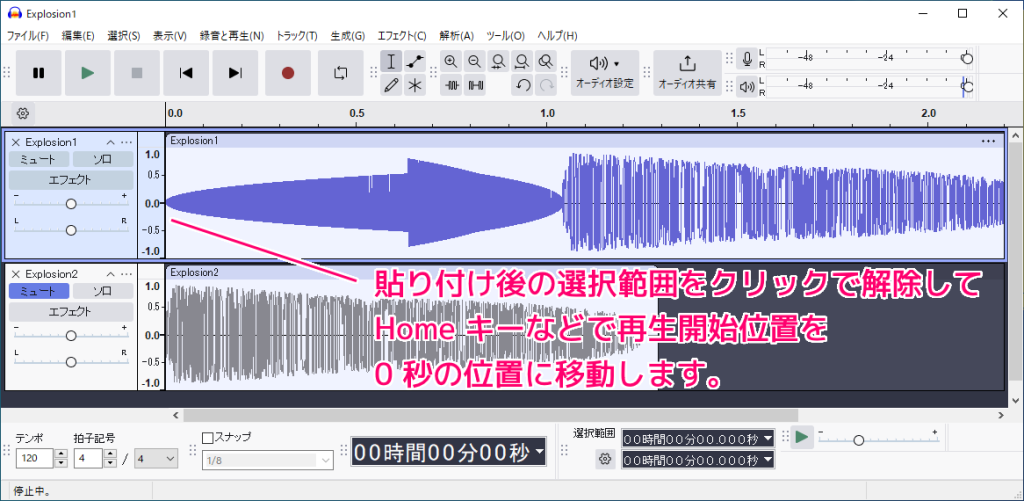
Task: Open the 録音と再生(N) menu
Action: click(x=232, y=36)
